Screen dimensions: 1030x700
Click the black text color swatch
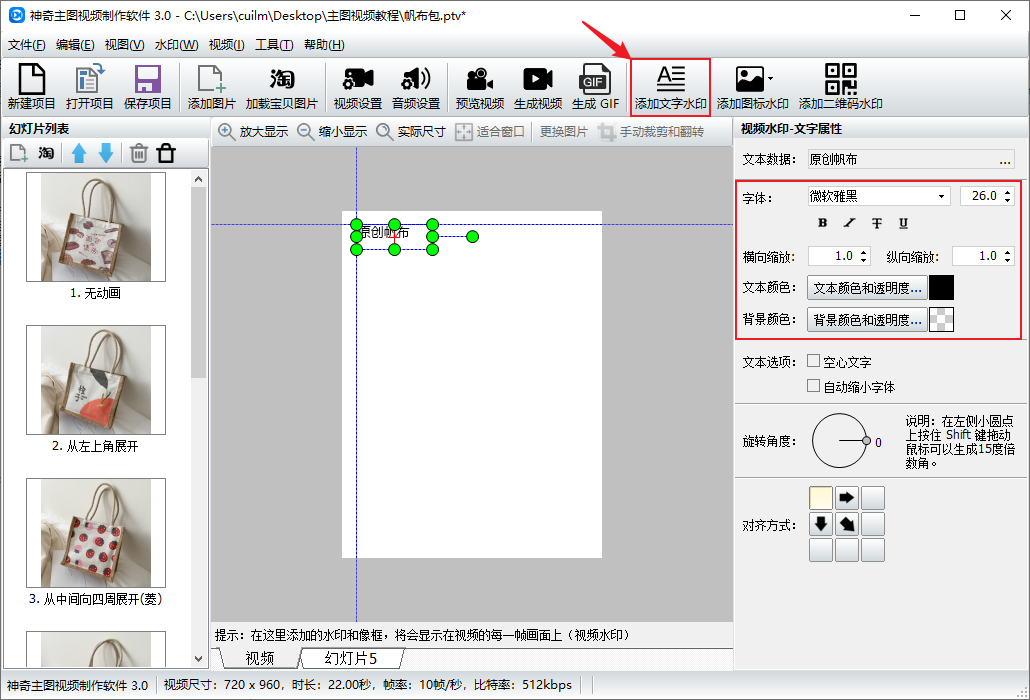point(941,288)
